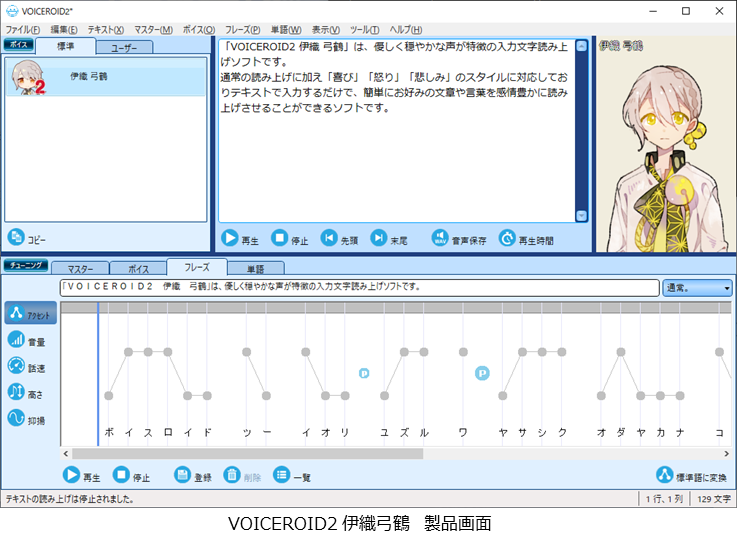Save audio with the 音声保存 icon
The height and width of the screenshot is (546, 737).
pos(440,238)
